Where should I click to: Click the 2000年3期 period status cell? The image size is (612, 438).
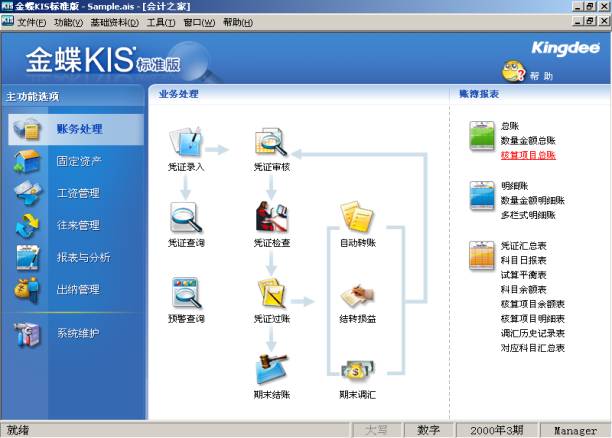tap(496, 430)
